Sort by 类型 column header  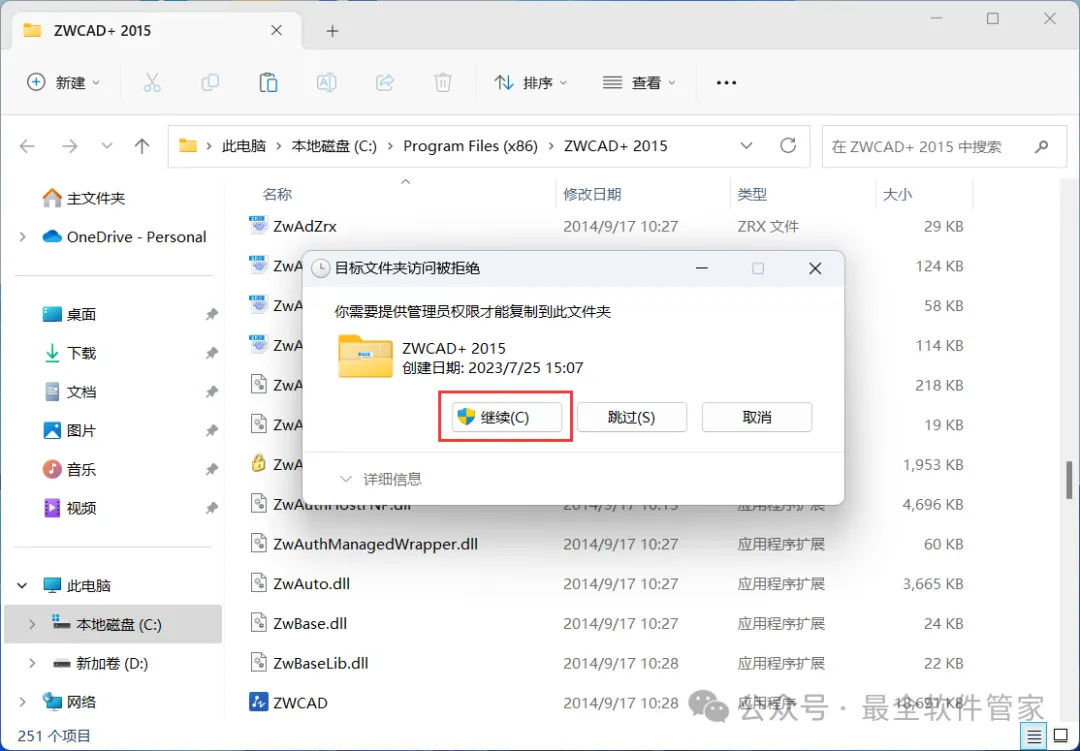752,194
